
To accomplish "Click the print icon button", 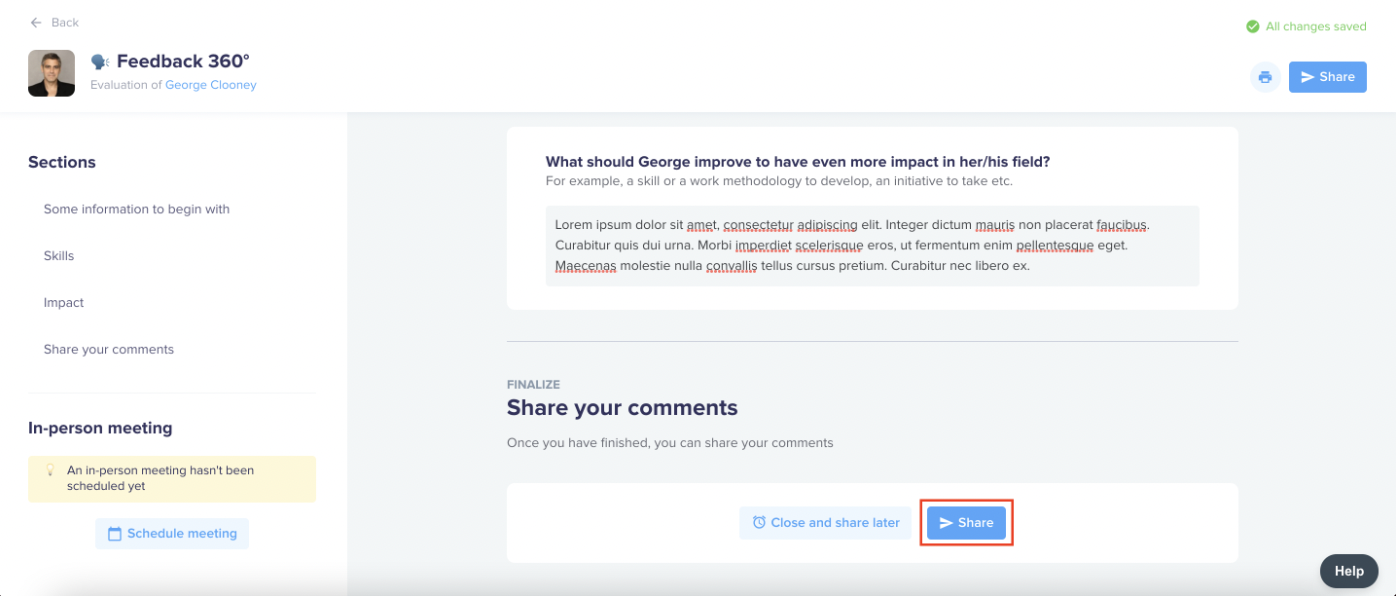I will [x=1265, y=77].
